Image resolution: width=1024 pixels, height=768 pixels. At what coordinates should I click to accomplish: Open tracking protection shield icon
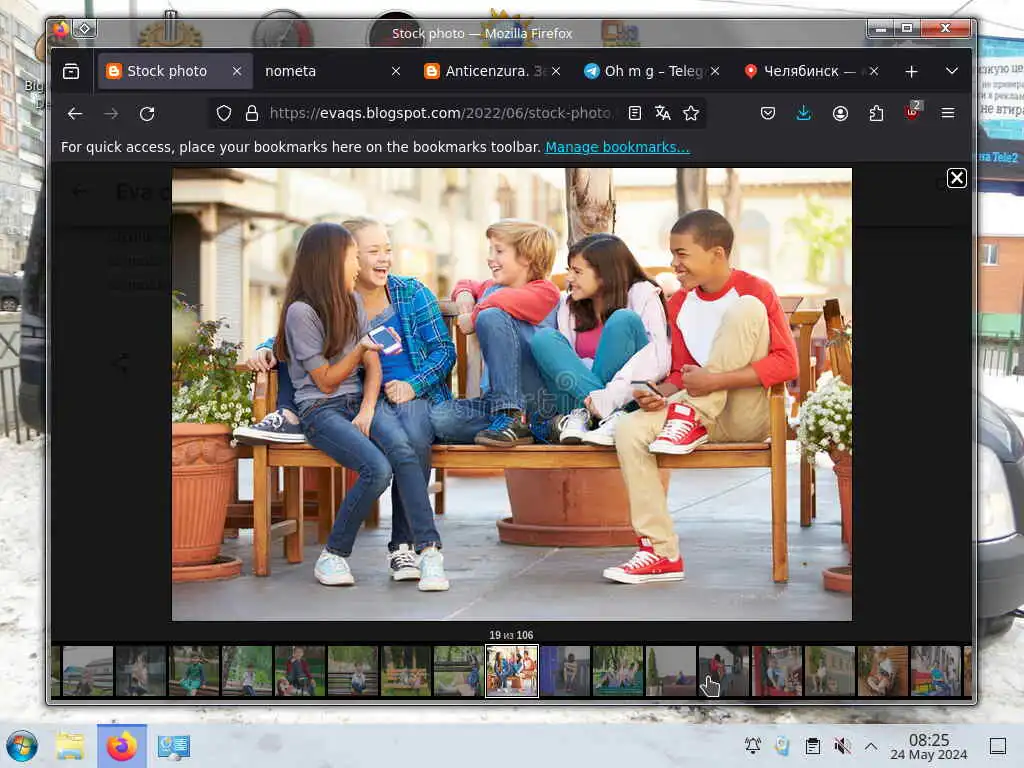[224, 114]
